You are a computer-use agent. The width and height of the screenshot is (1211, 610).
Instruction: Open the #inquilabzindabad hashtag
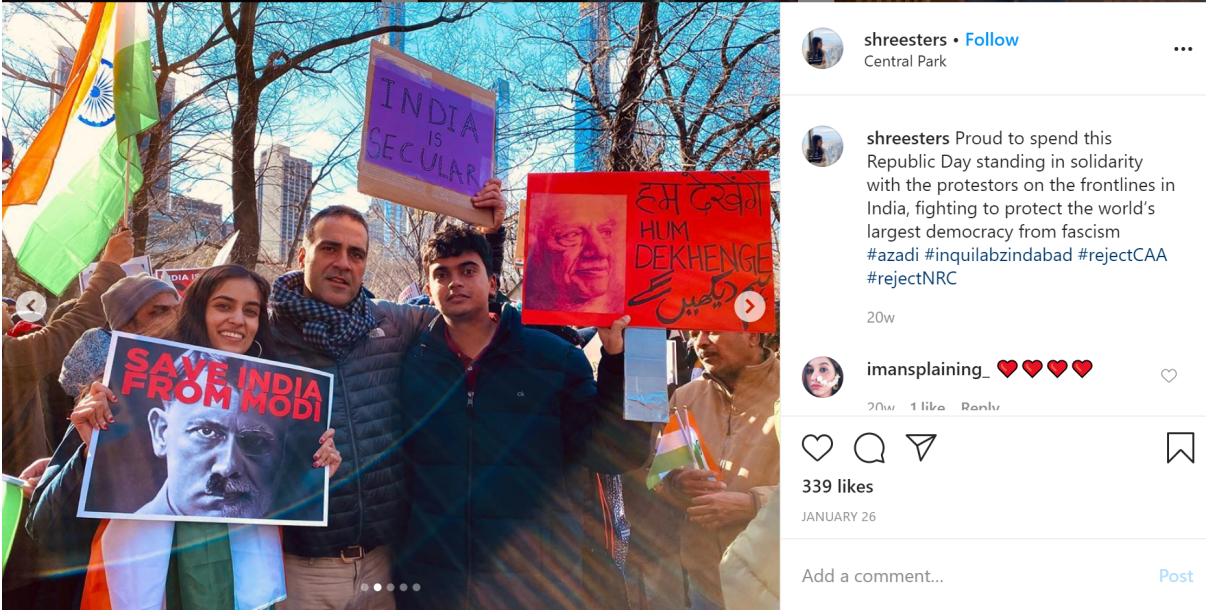997,255
